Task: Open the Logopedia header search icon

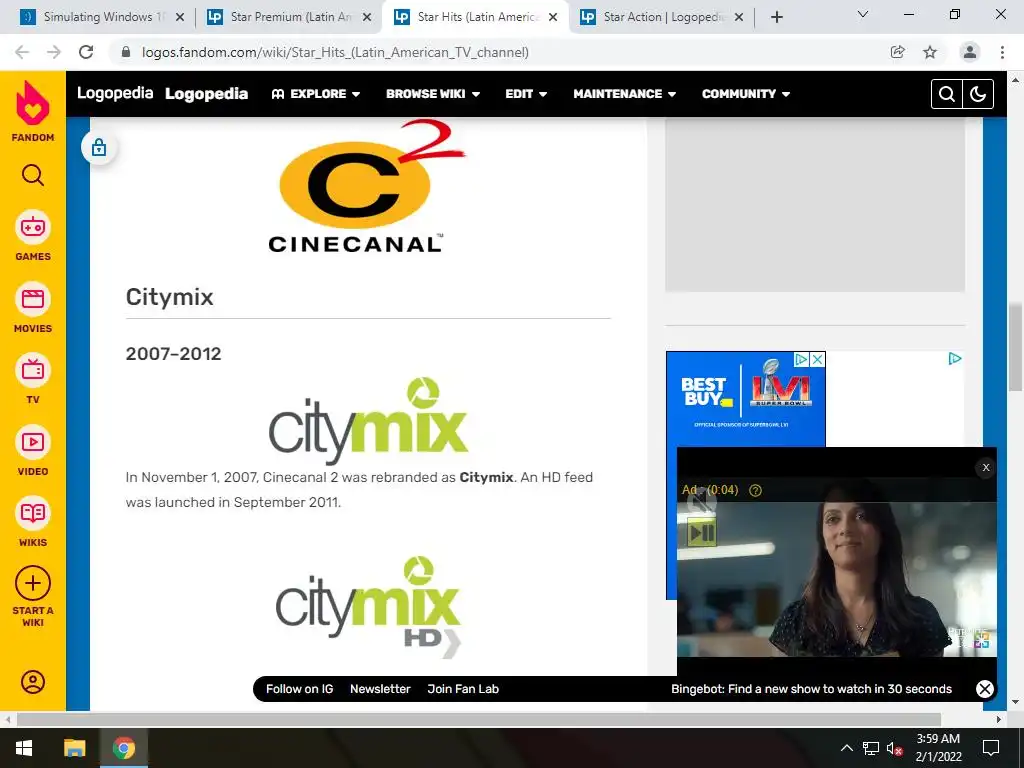Action: tap(947, 94)
